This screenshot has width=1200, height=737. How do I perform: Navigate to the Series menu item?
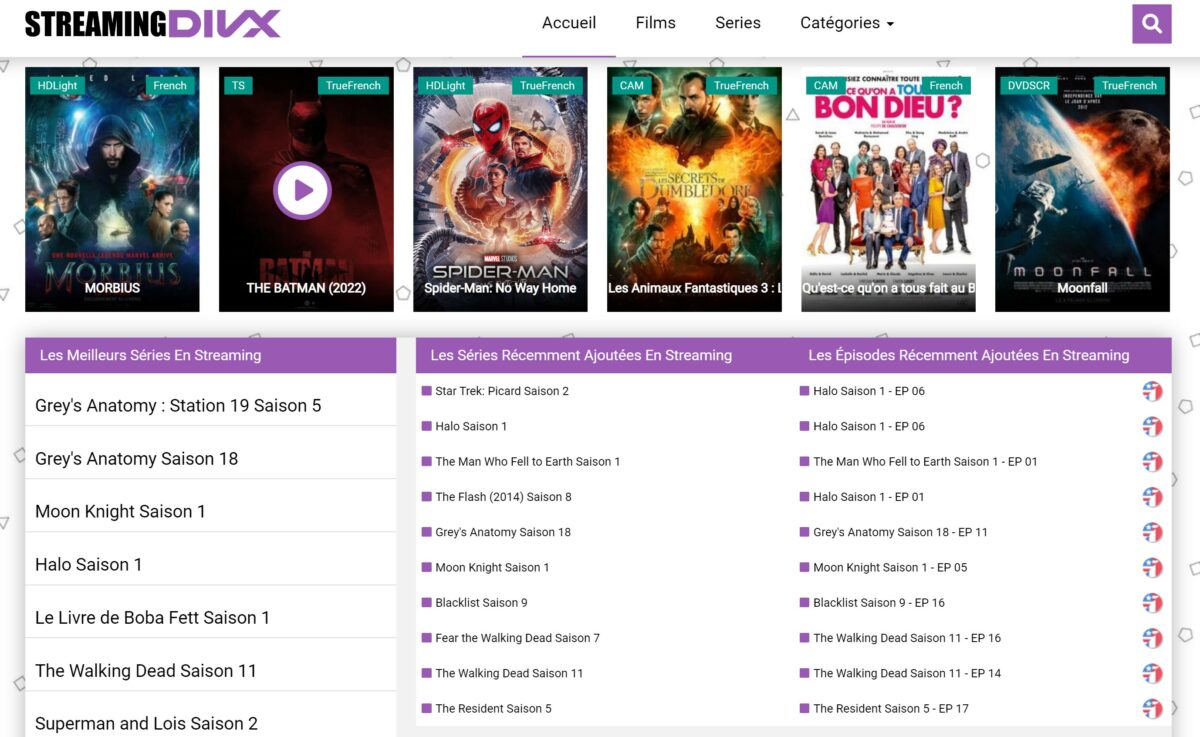pos(737,23)
